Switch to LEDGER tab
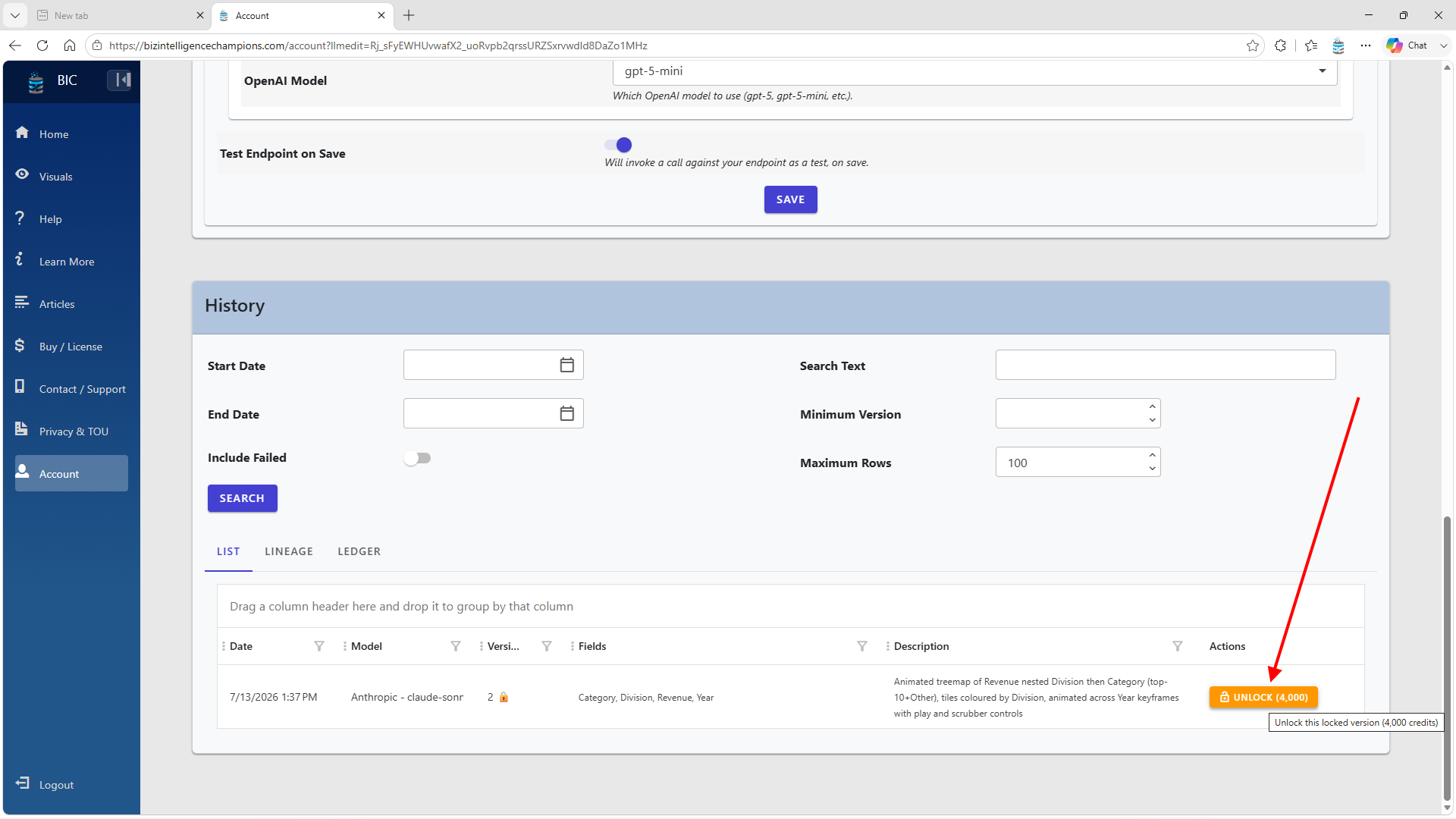The width and height of the screenshot is (1456, 819). click(359, 551)
